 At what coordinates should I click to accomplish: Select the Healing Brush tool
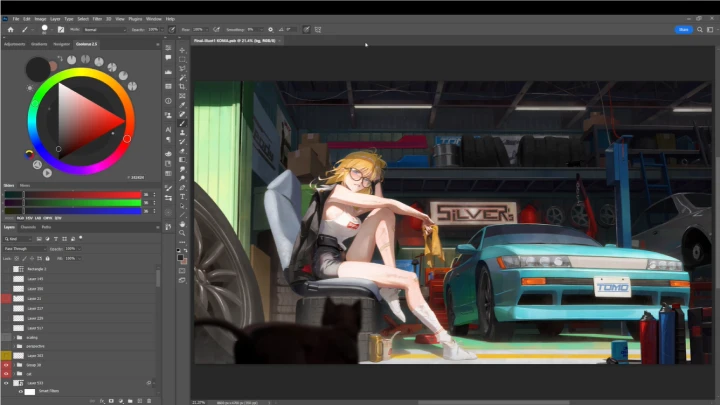coord(182,114)
